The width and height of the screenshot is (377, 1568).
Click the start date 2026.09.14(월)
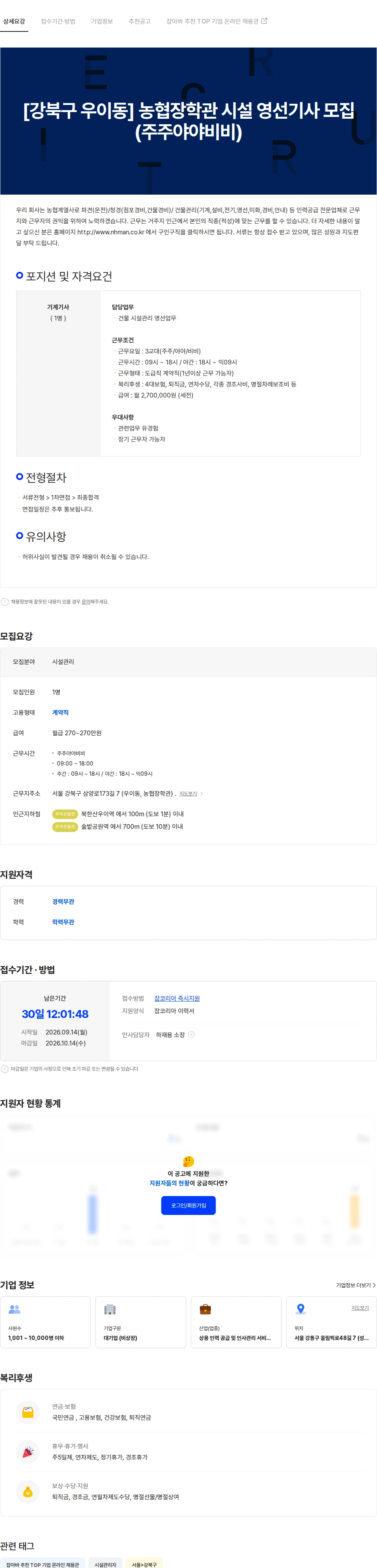click(66, 1032)
